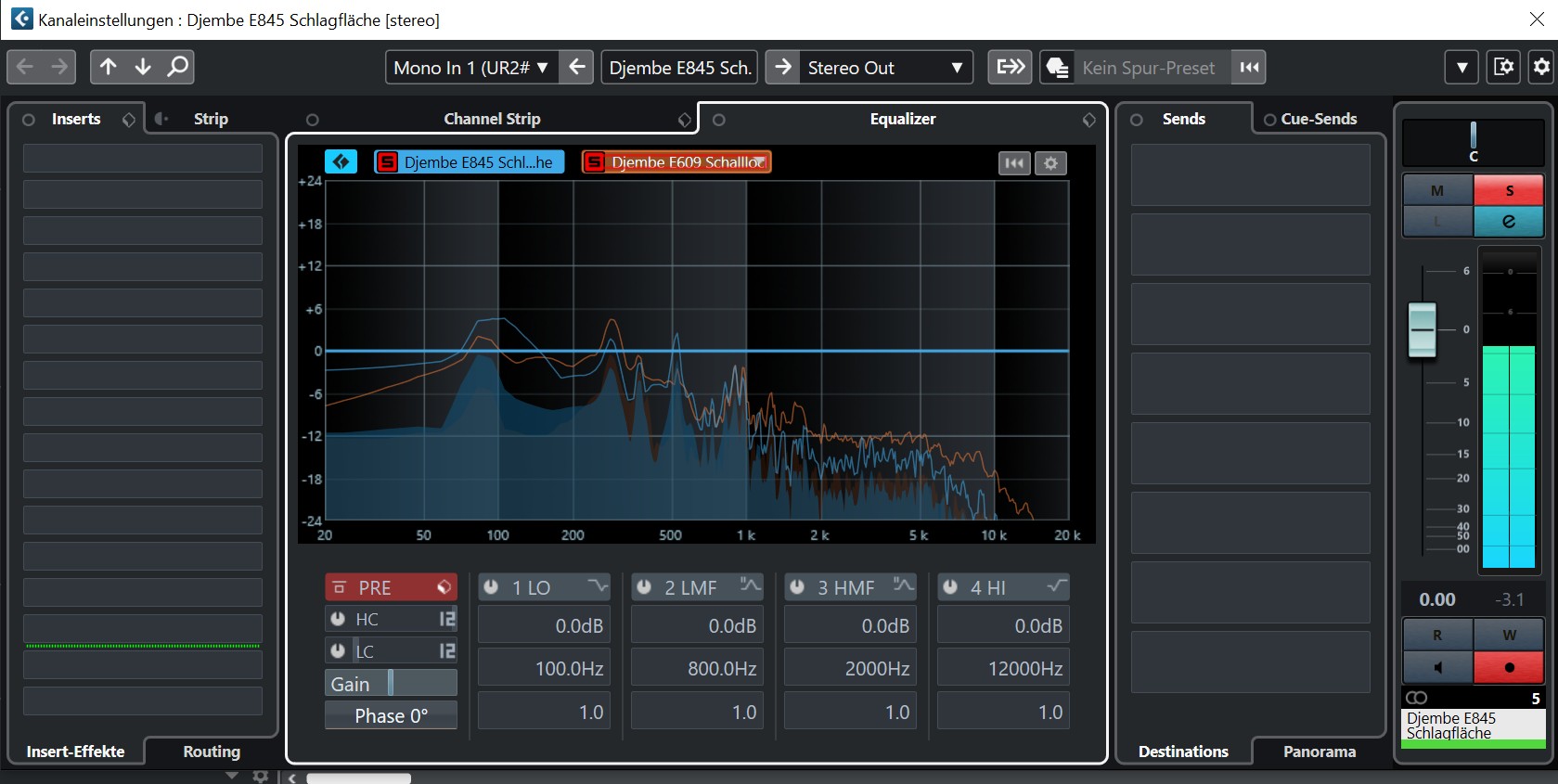The image size is (1558, 784).
Task: Go to the previous channel with up arrow
Action: pyautogui.click(x=109, y=67)
